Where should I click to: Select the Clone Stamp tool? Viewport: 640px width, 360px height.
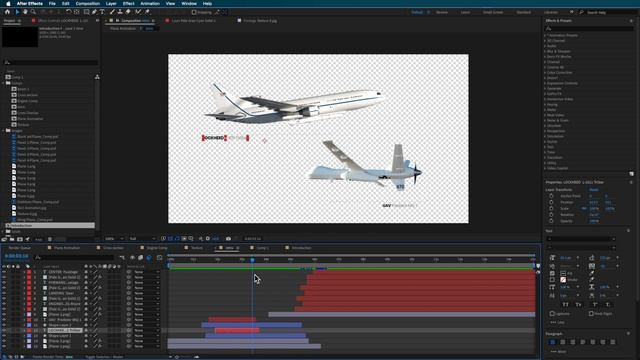(120, 12)
